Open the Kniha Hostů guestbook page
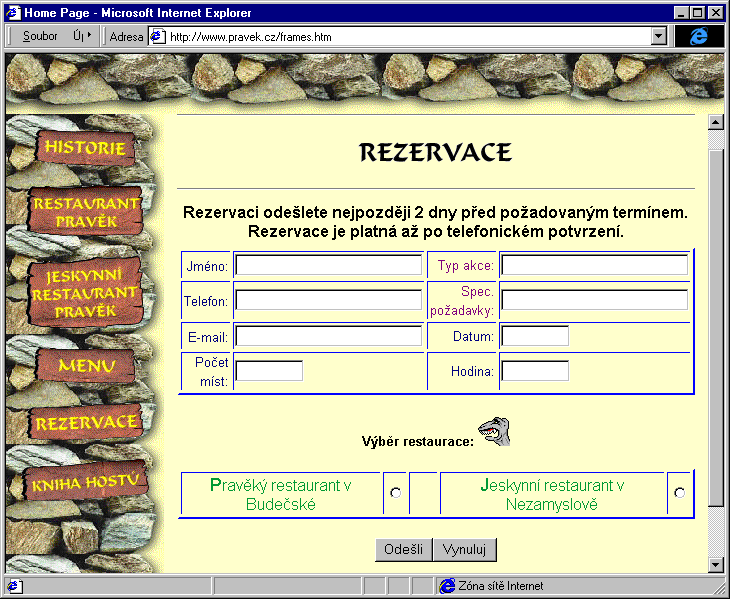This screenshot has width=730, height=599. (85, 482)
